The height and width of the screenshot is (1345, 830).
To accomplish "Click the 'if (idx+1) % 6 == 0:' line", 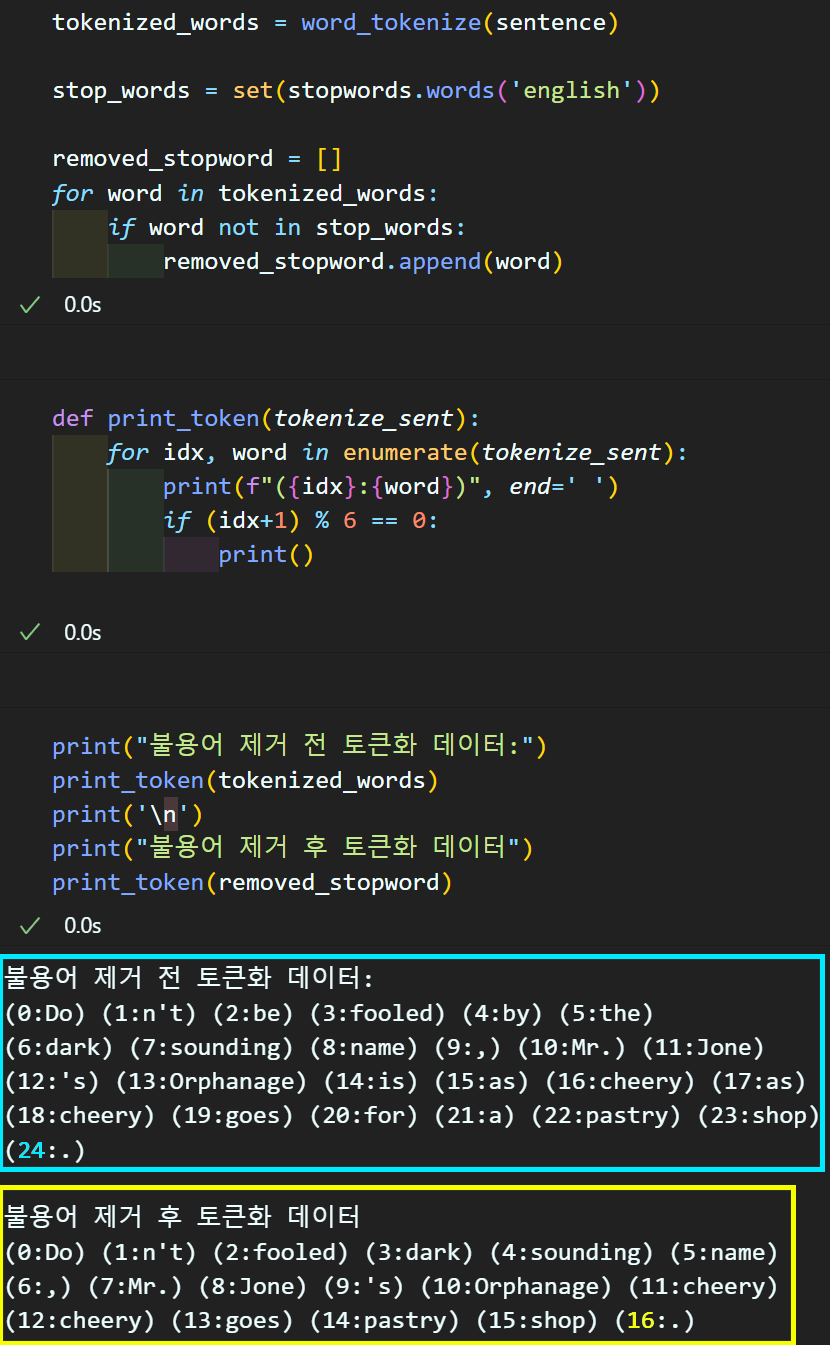I will [x=301, y=520].
